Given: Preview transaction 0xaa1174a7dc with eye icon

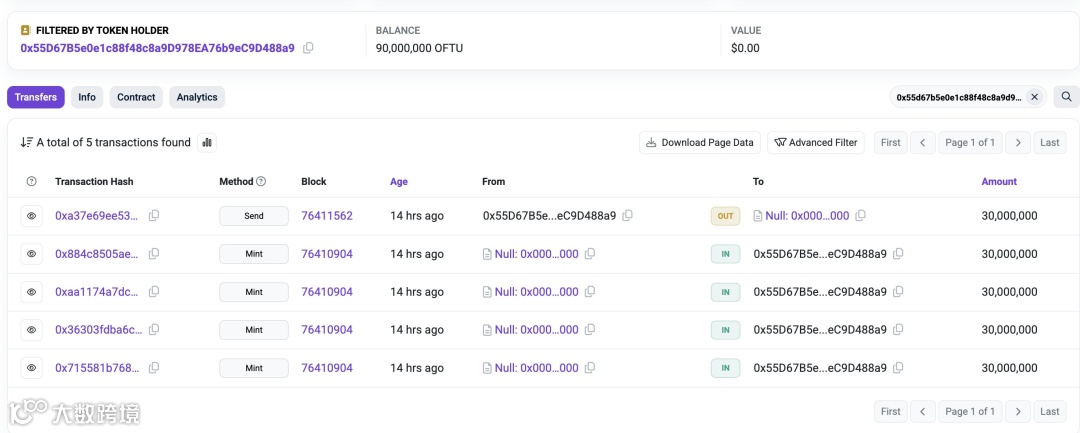Looking at the screenshot, I should click(x=31, y=292).
